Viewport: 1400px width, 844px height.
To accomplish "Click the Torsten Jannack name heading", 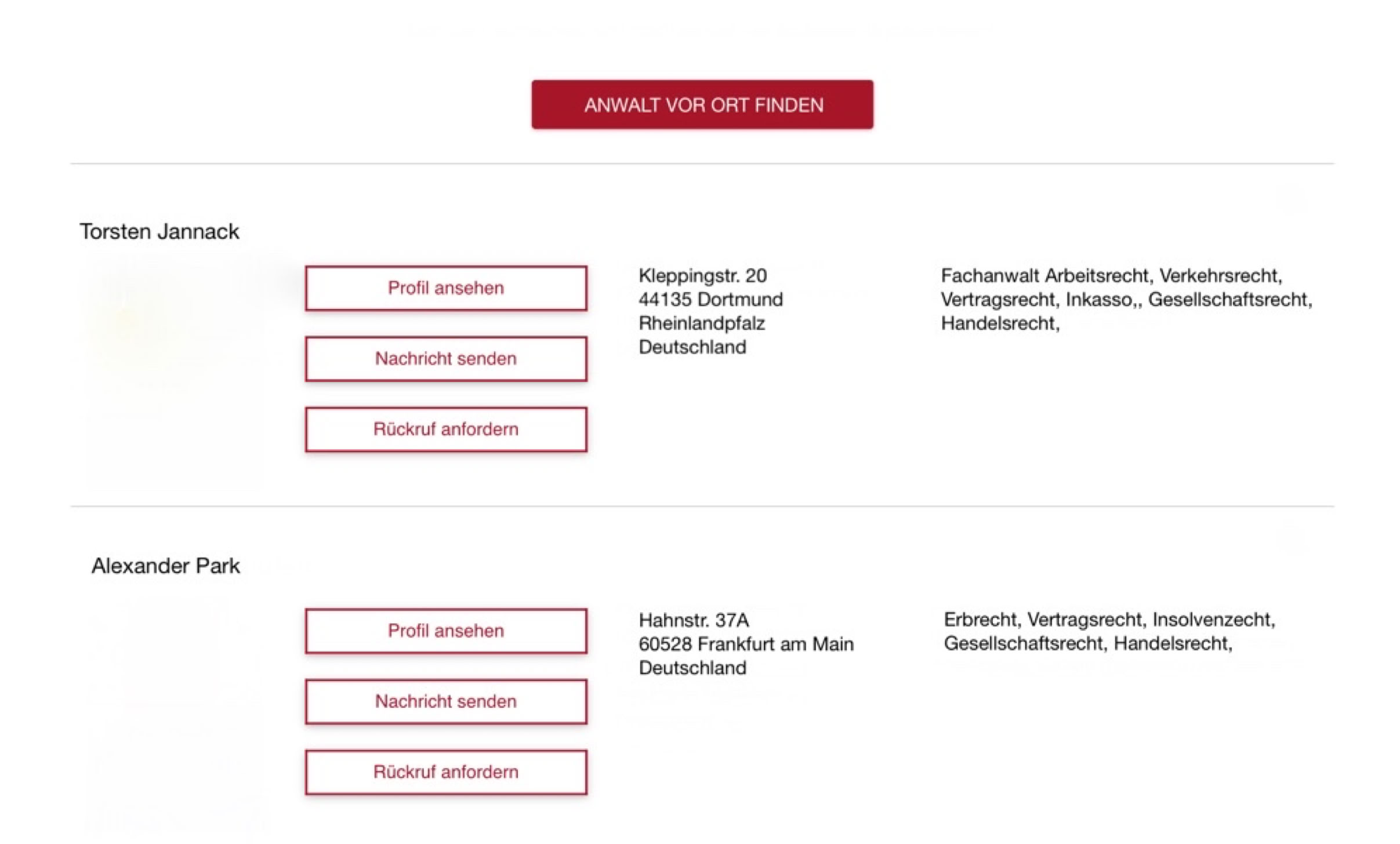I will coord(159,231).
